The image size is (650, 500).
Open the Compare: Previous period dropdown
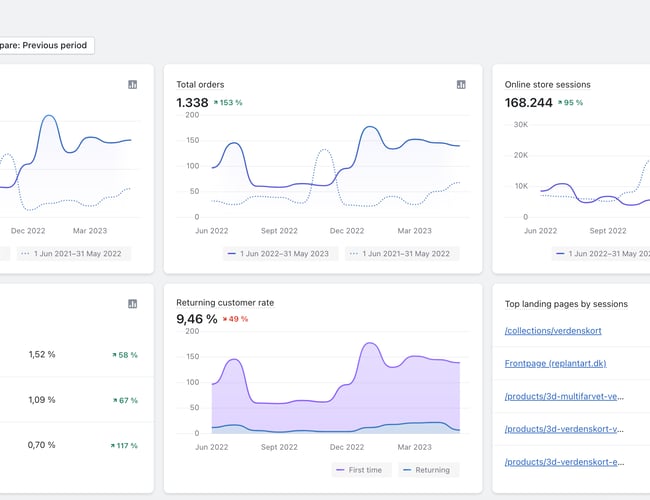click(x=46, y=45)
